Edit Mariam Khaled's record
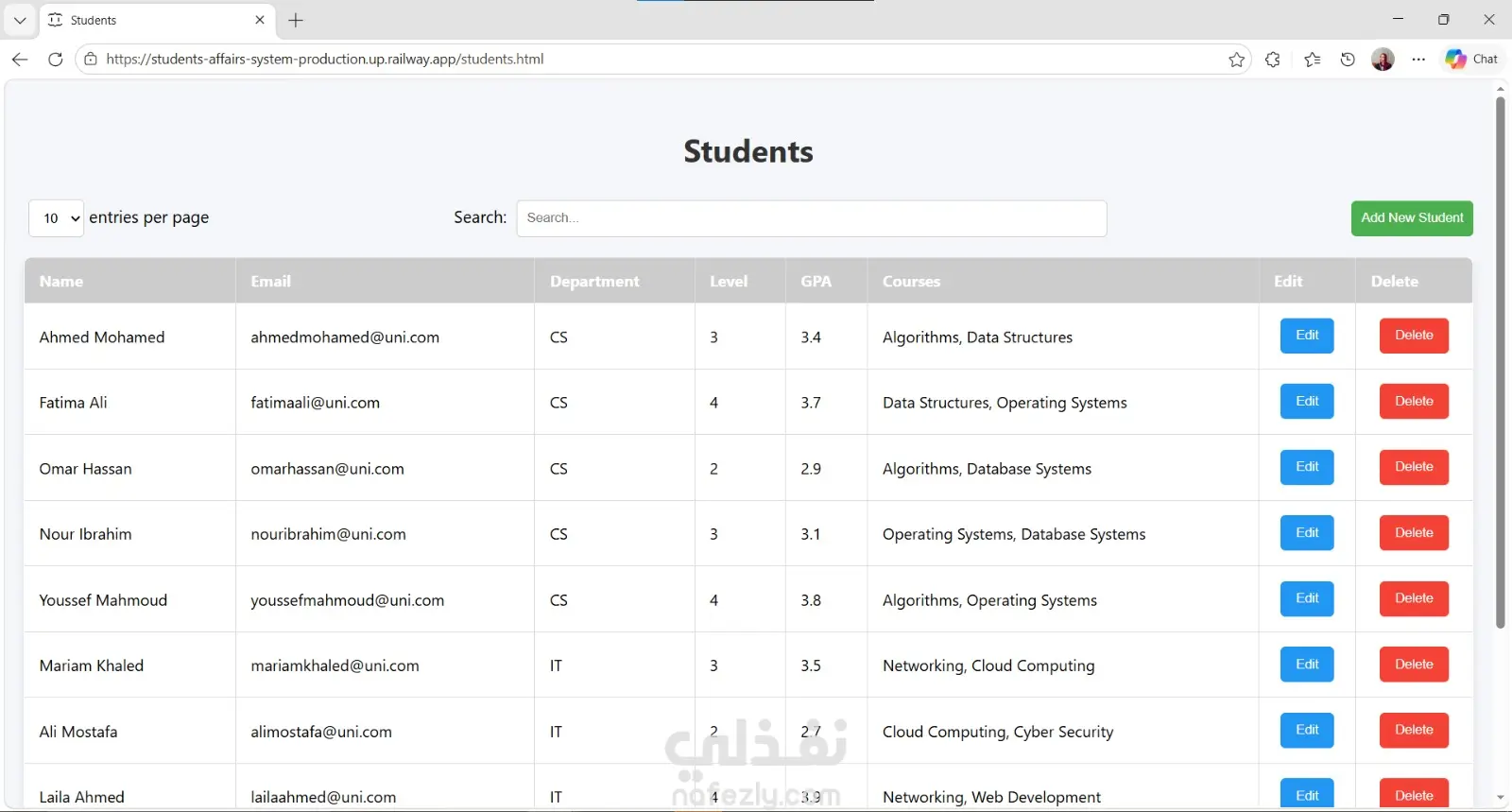Image resolution: width=1512 pixels, height=812 pixels. click(x=1307, y=665)
